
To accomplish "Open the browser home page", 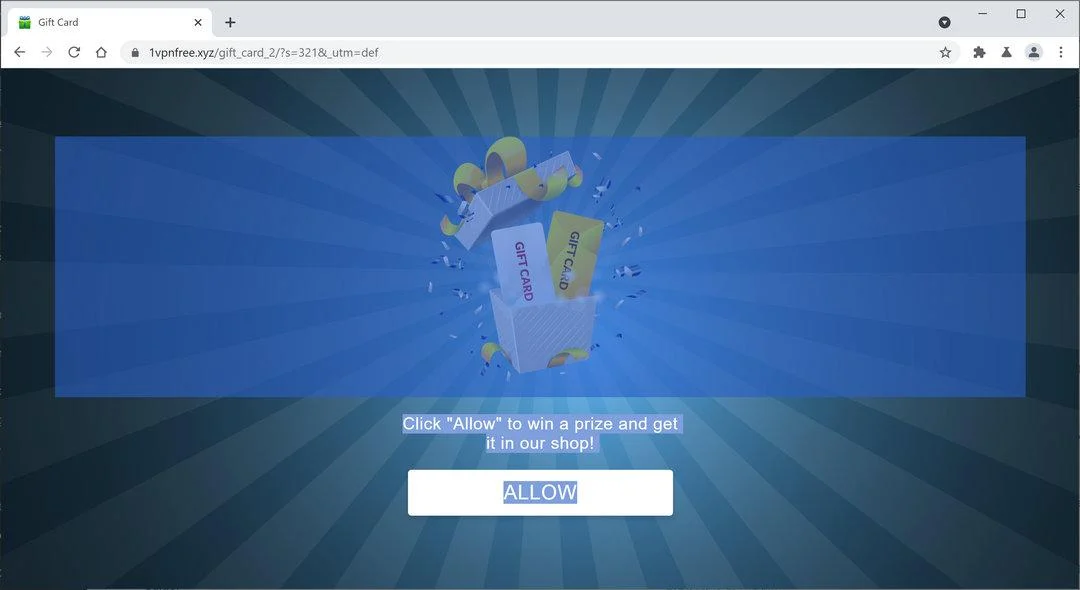I will pos(101,52).
